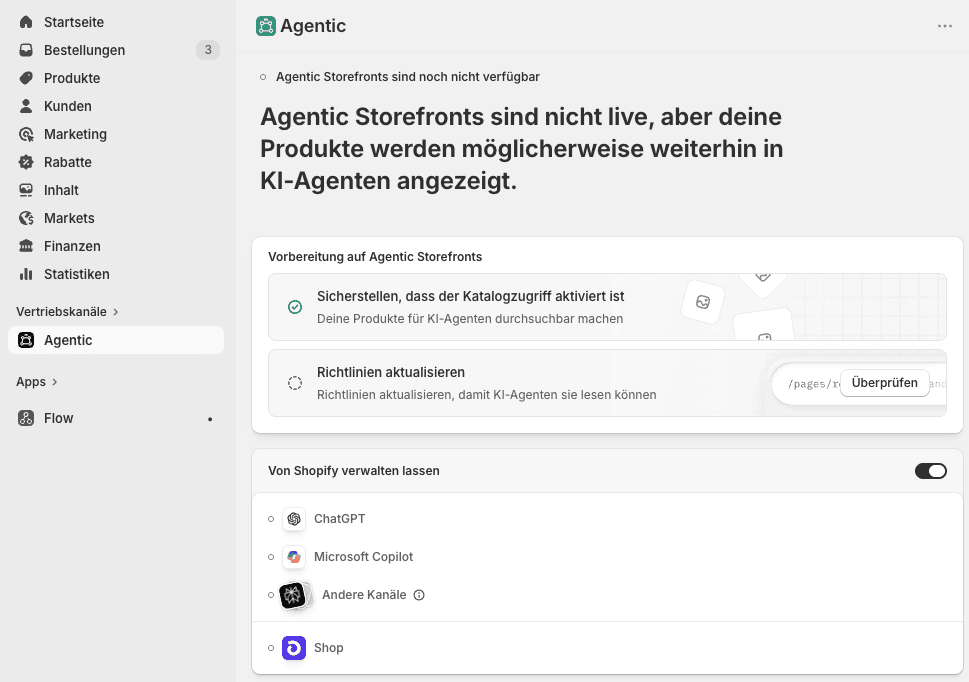Click the Marketing target icon

26,134
